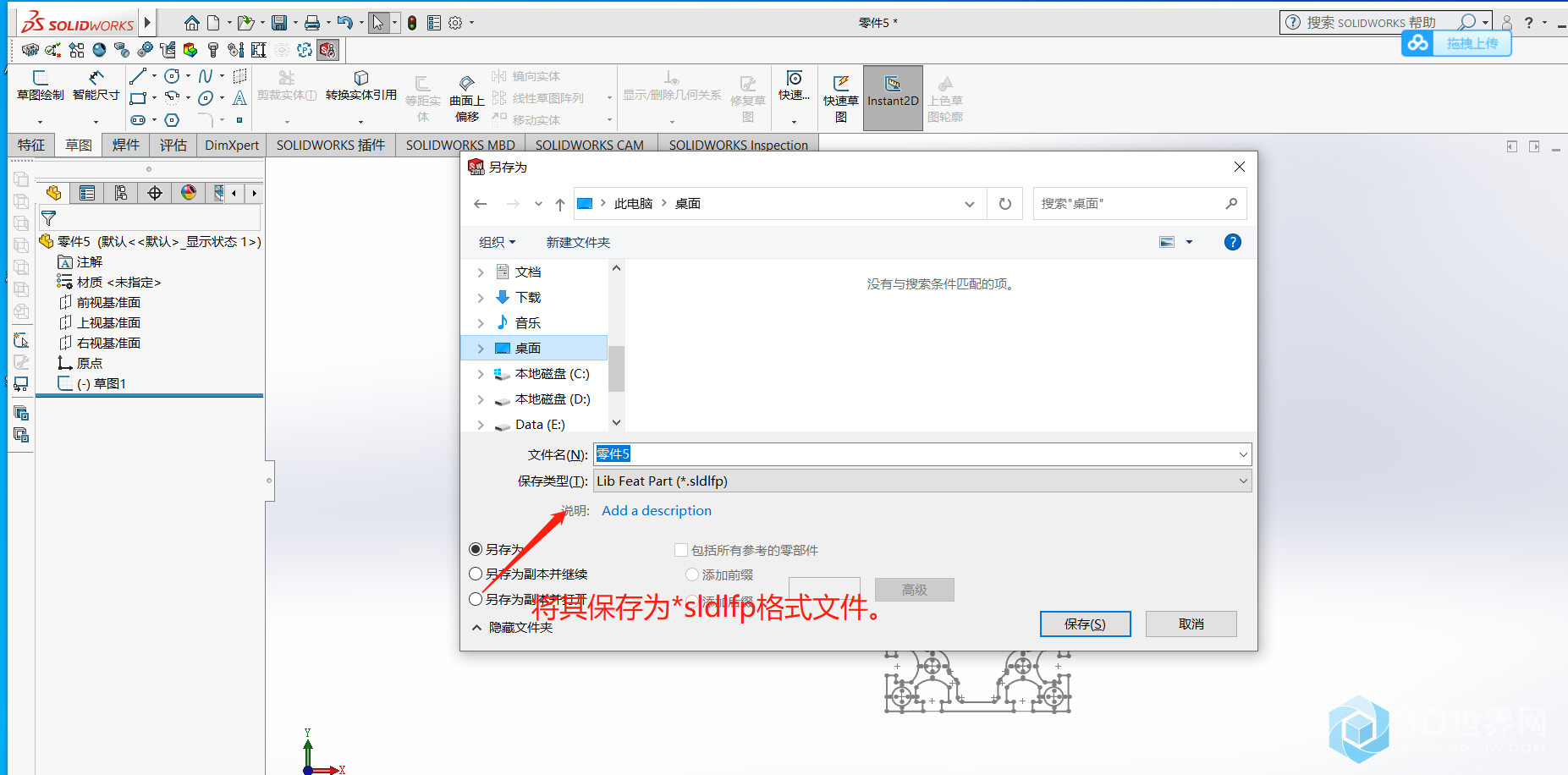Click the Rebuild traffic light icon
Viewport: 1568px width, 775px height.
tap(412, 23)
